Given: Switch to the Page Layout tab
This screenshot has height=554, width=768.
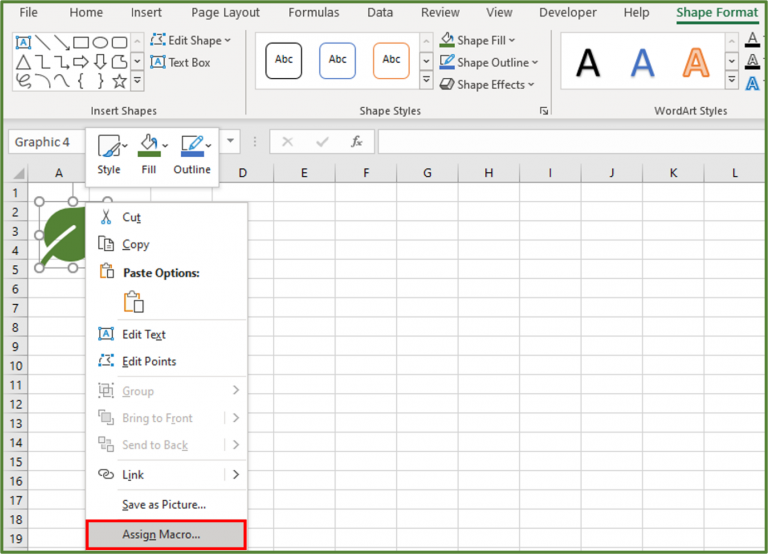Looking at the screenshot, I should tap(225, 13).
